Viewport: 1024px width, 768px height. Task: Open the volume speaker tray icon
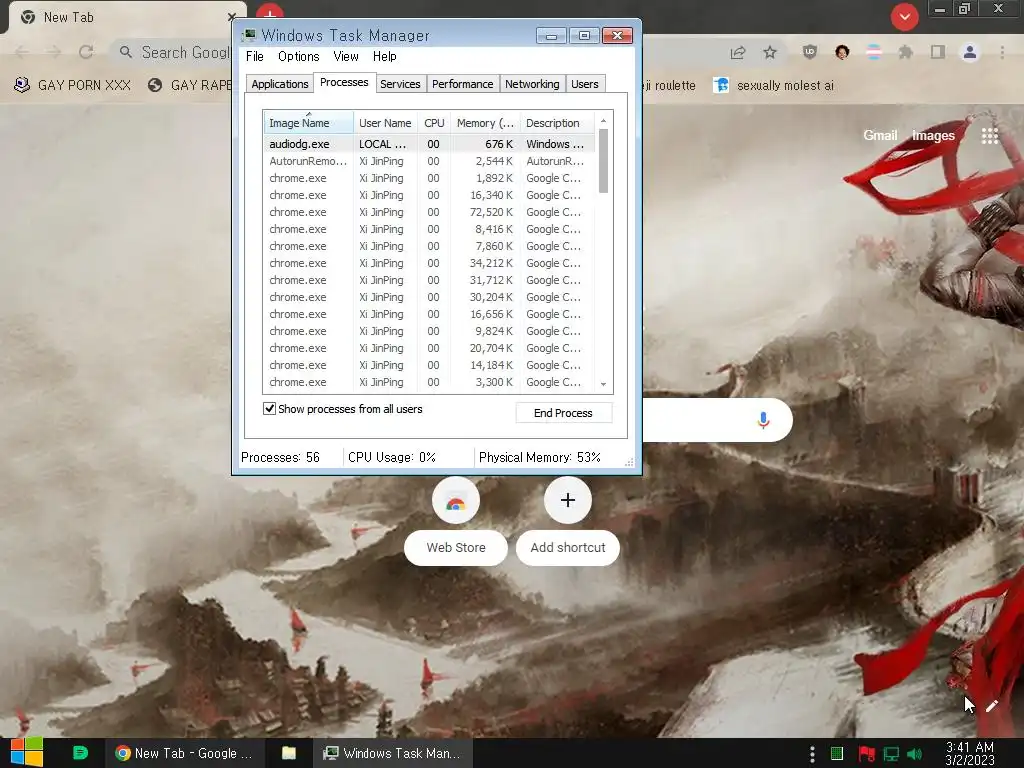[914, 754]
